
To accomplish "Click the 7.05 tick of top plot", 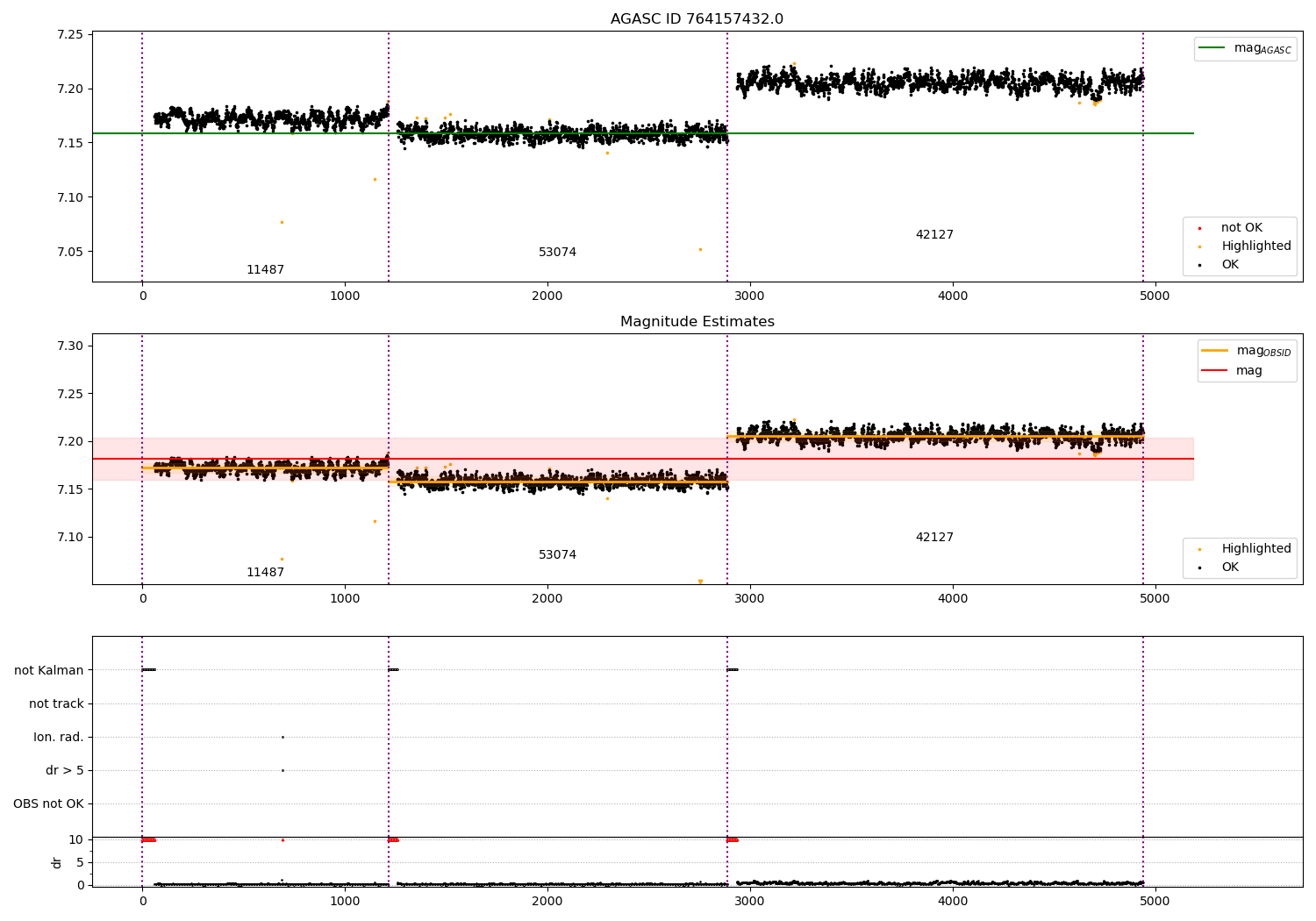I will (x=69, y=253).
